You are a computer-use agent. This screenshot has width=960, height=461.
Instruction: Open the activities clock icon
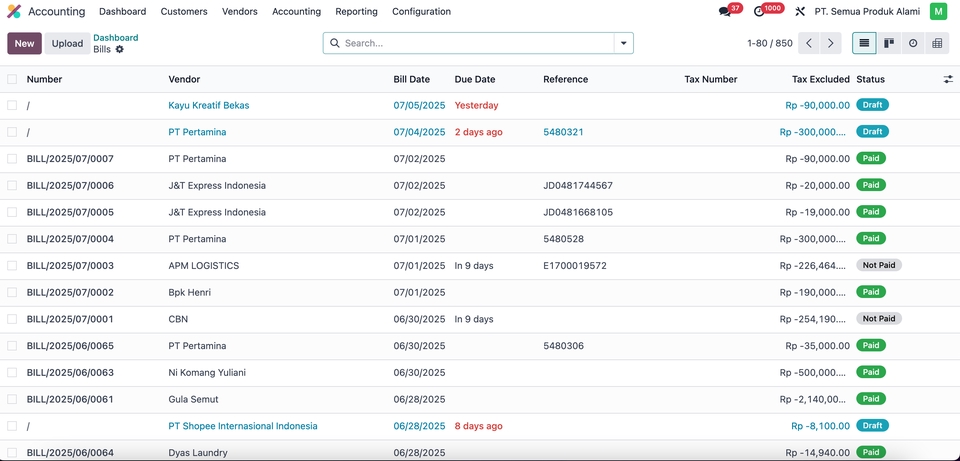[x=759, y=12]
